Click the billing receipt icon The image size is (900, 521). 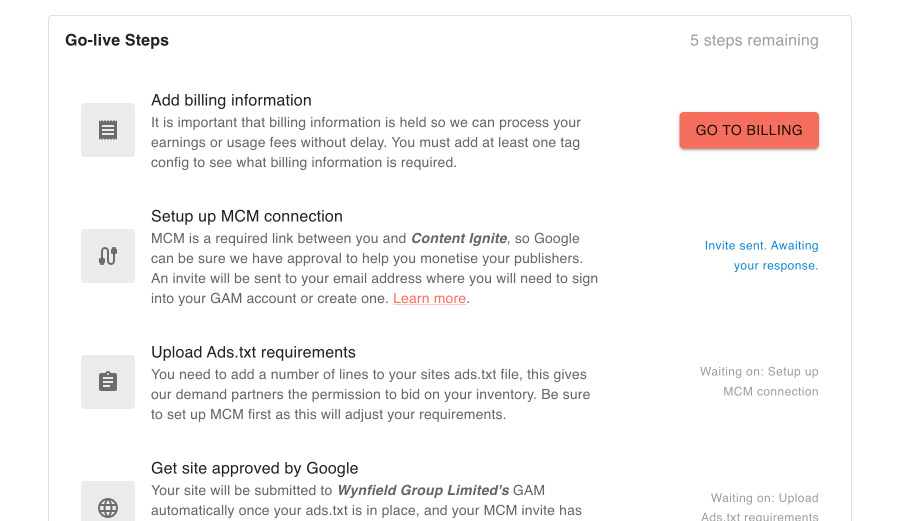click(108, 130)
